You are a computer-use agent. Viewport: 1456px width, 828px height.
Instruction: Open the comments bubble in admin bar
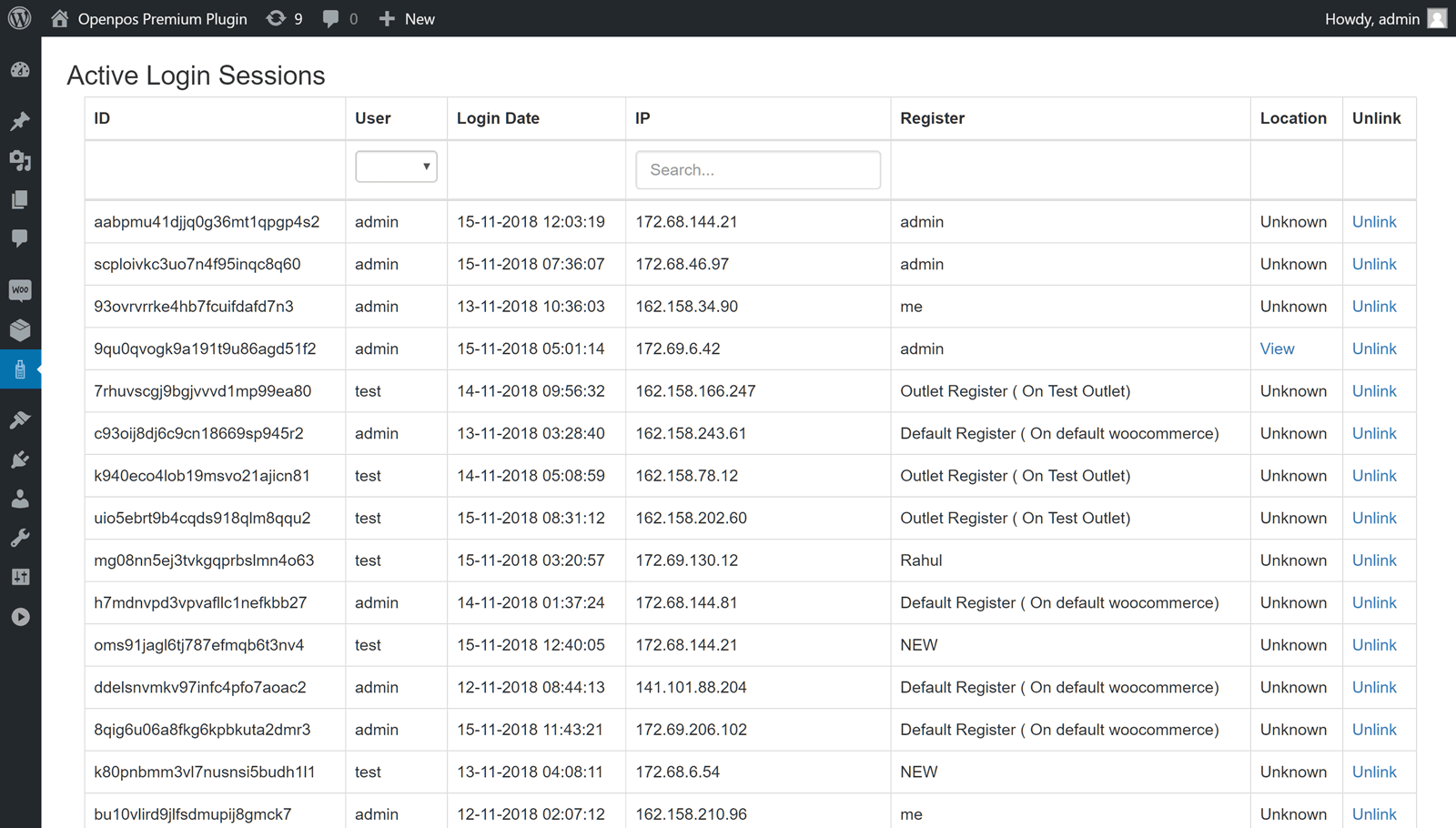tap(339, 18)
